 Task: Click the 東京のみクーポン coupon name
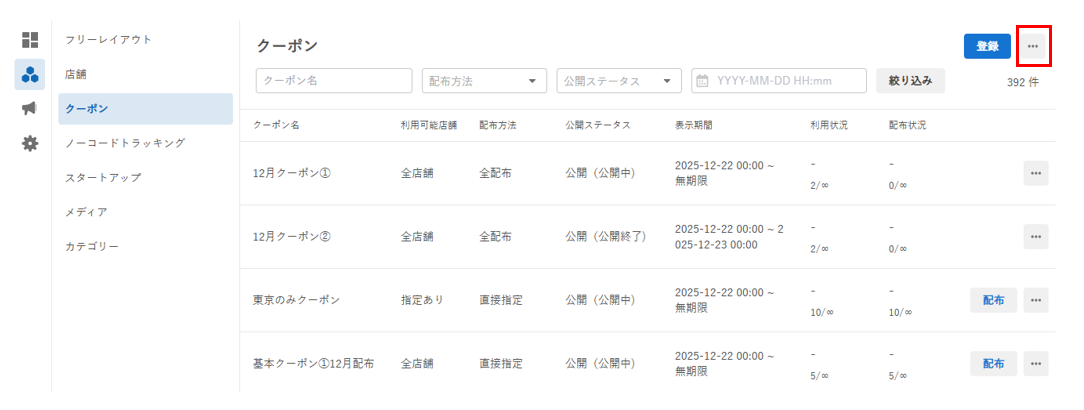pyautogui.click(x=297, y=300)
